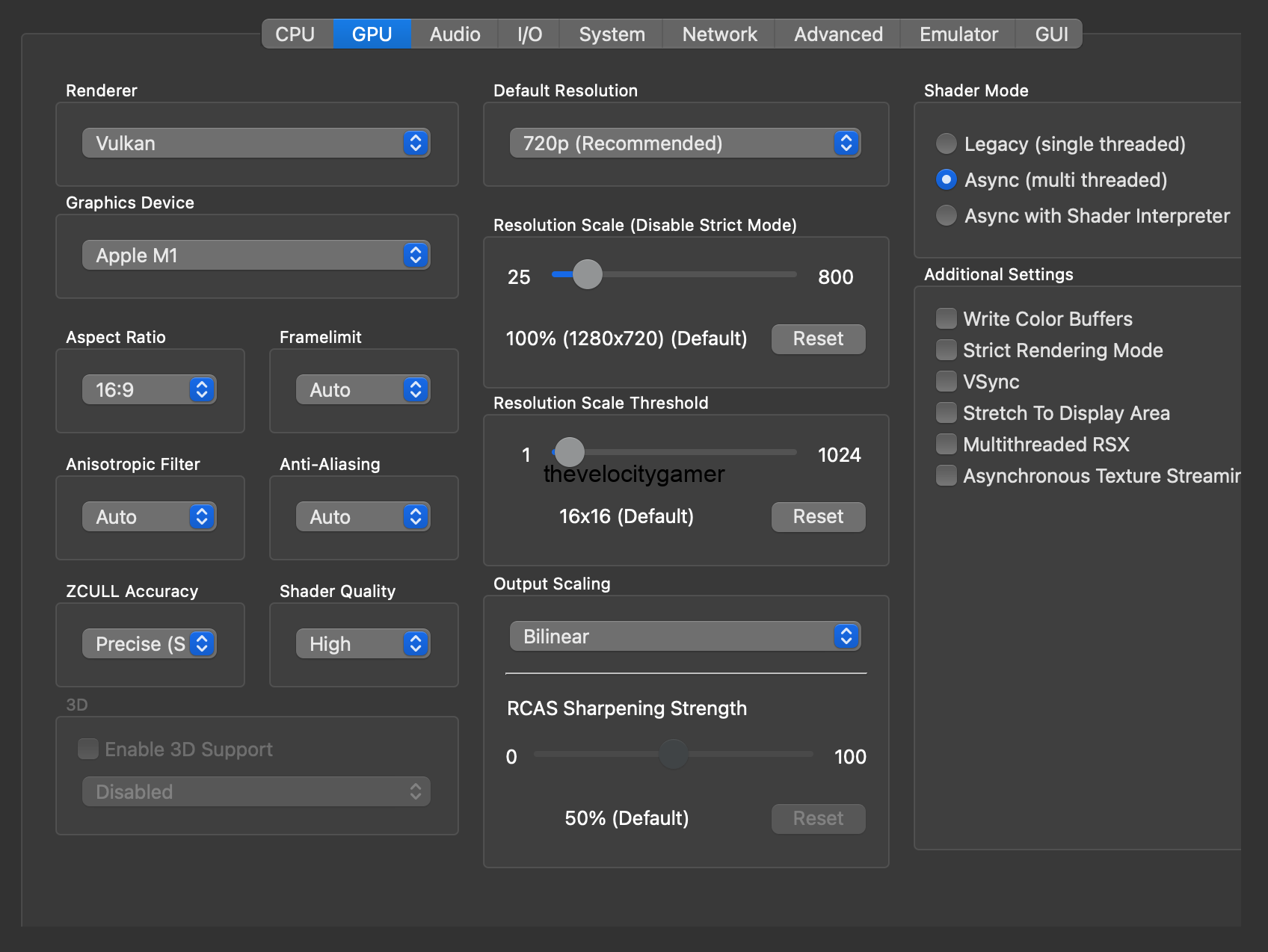1268x952 pixels.
Task: Open the Anti-Aliasing dropdown
Action: [363, 516]
